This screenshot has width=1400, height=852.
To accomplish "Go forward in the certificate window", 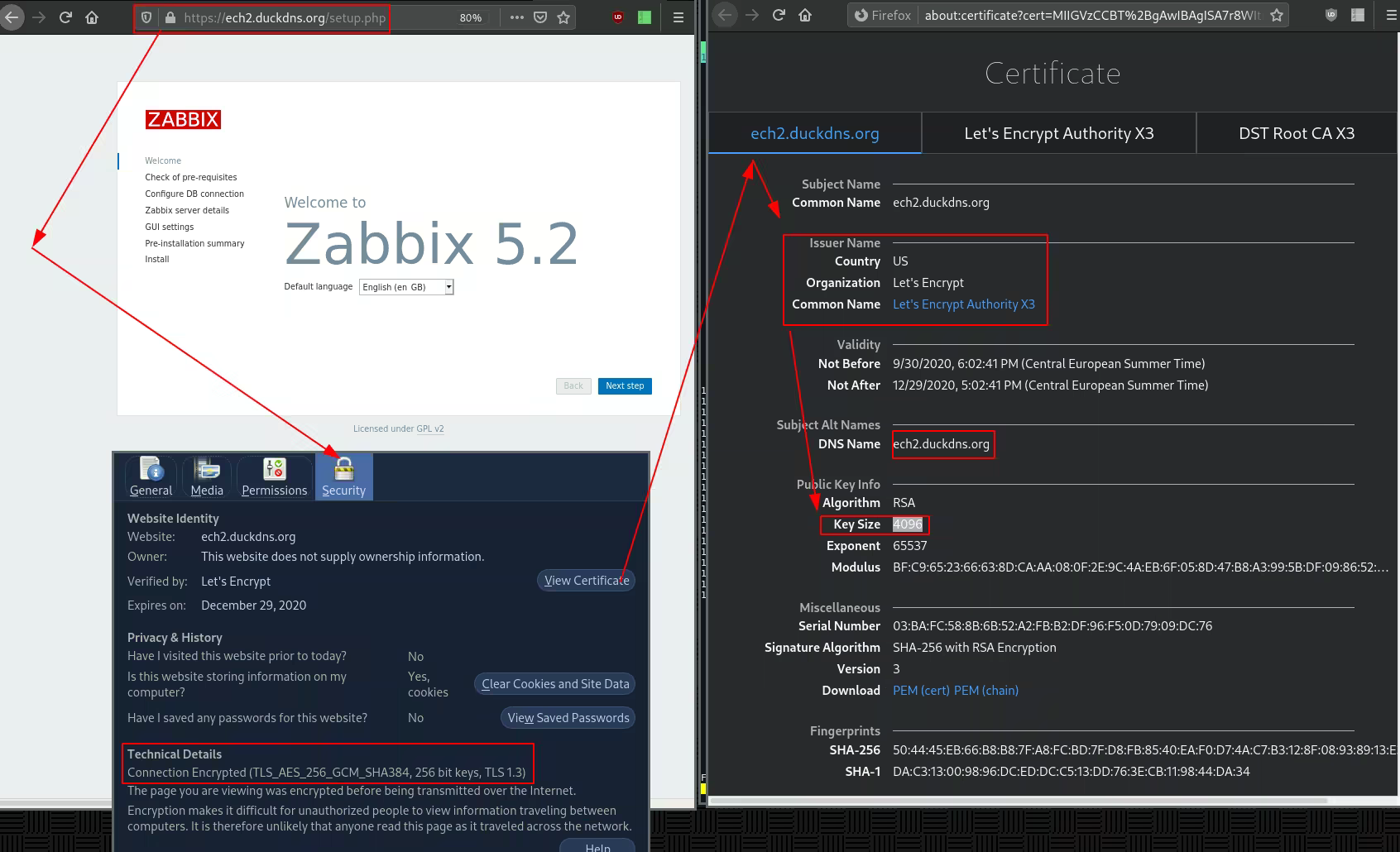I will pyautogui.click(x=752, y=15).
